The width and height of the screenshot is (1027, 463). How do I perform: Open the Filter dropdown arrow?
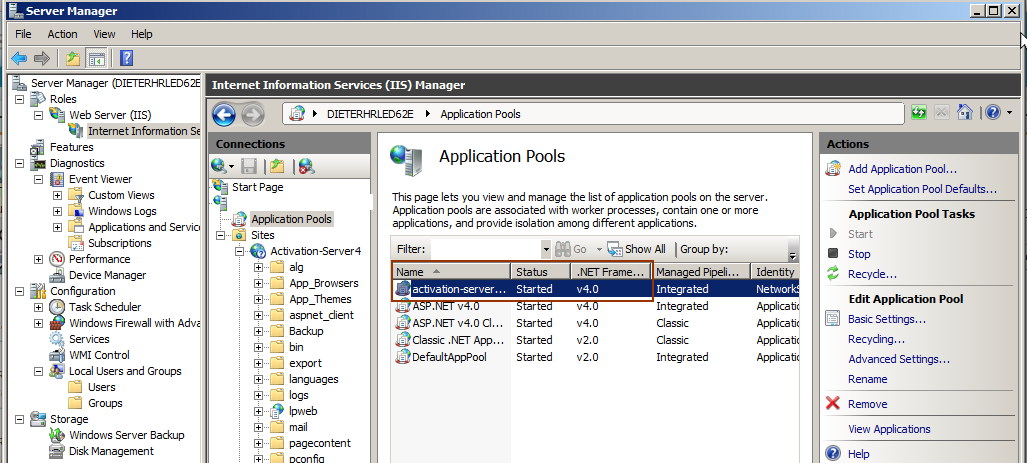click(545, 249)
